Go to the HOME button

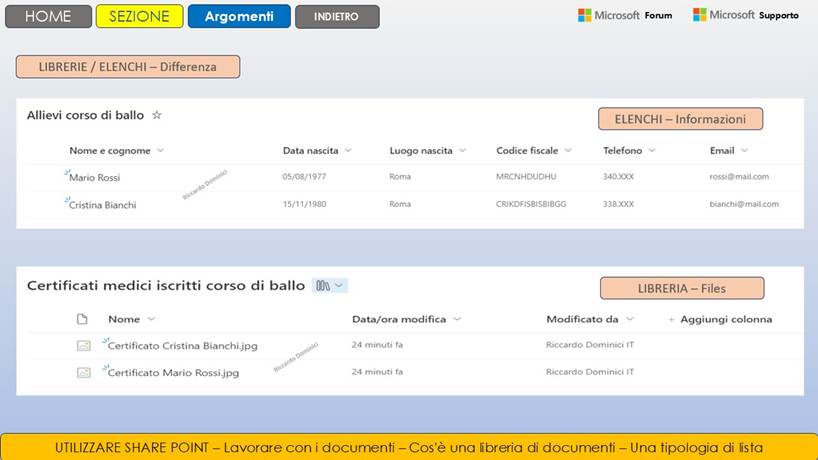48,16
